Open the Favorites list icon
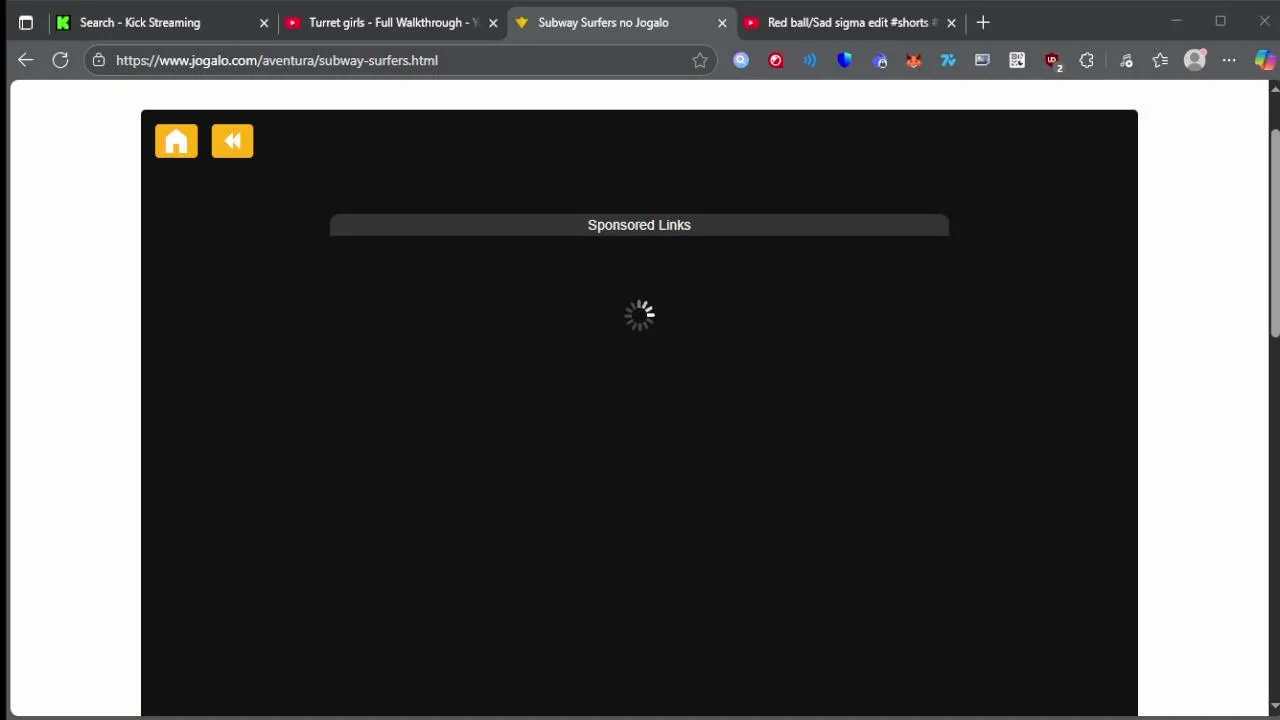The width and height of the screenshot is (1280, 720). tap(1160, 60)
